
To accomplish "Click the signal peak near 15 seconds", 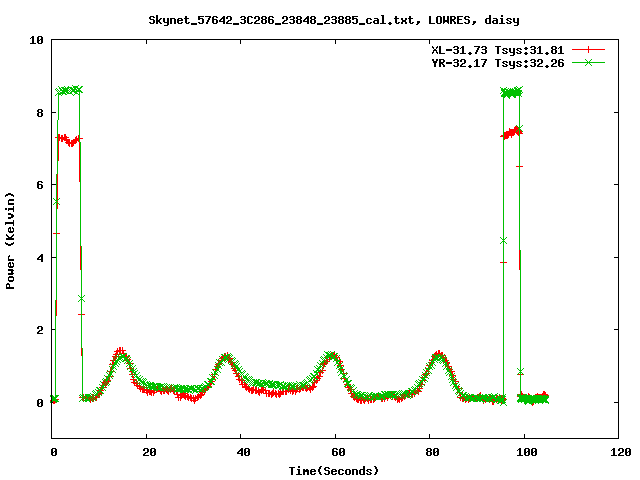I will pyautogui.click(x=120, y=354).
